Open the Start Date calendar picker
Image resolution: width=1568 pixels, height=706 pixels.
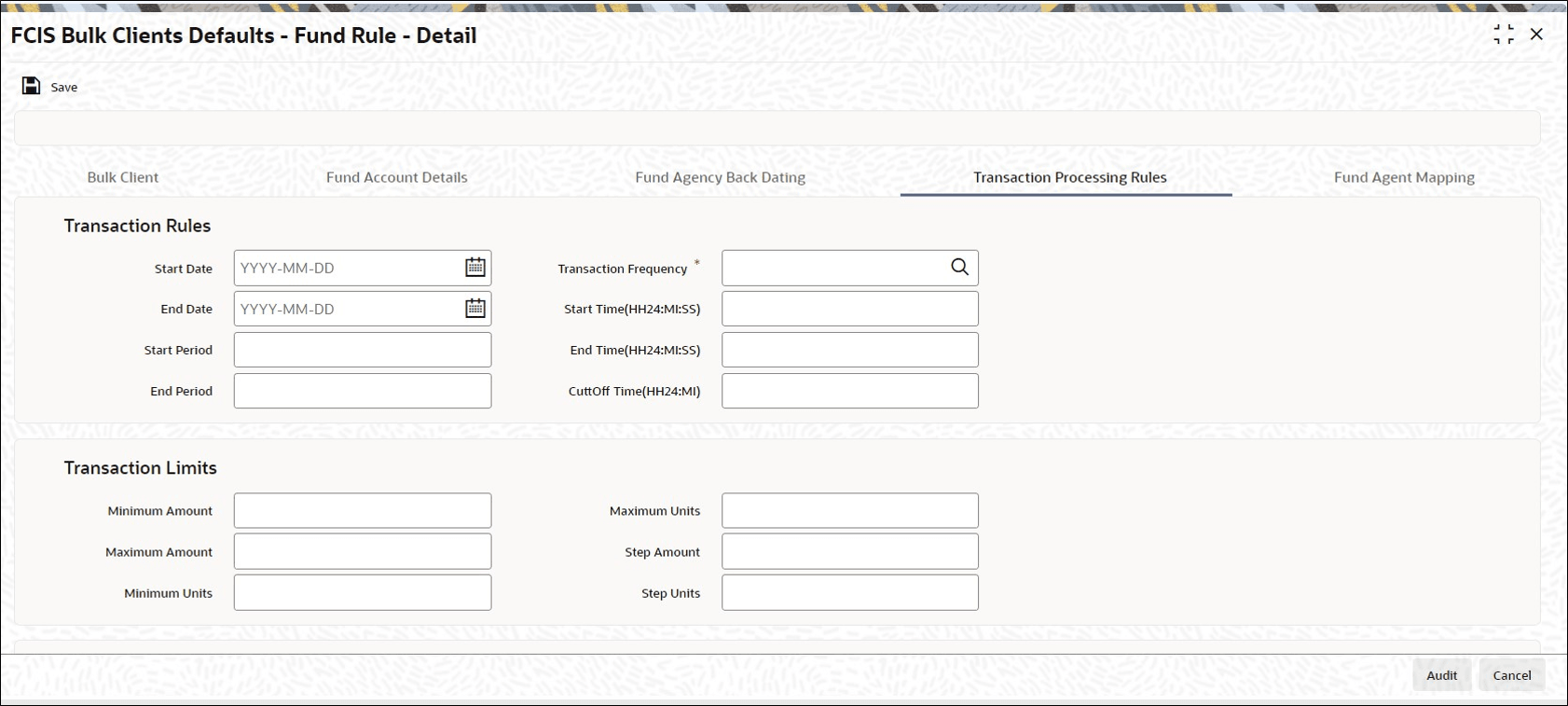point(475,268)
